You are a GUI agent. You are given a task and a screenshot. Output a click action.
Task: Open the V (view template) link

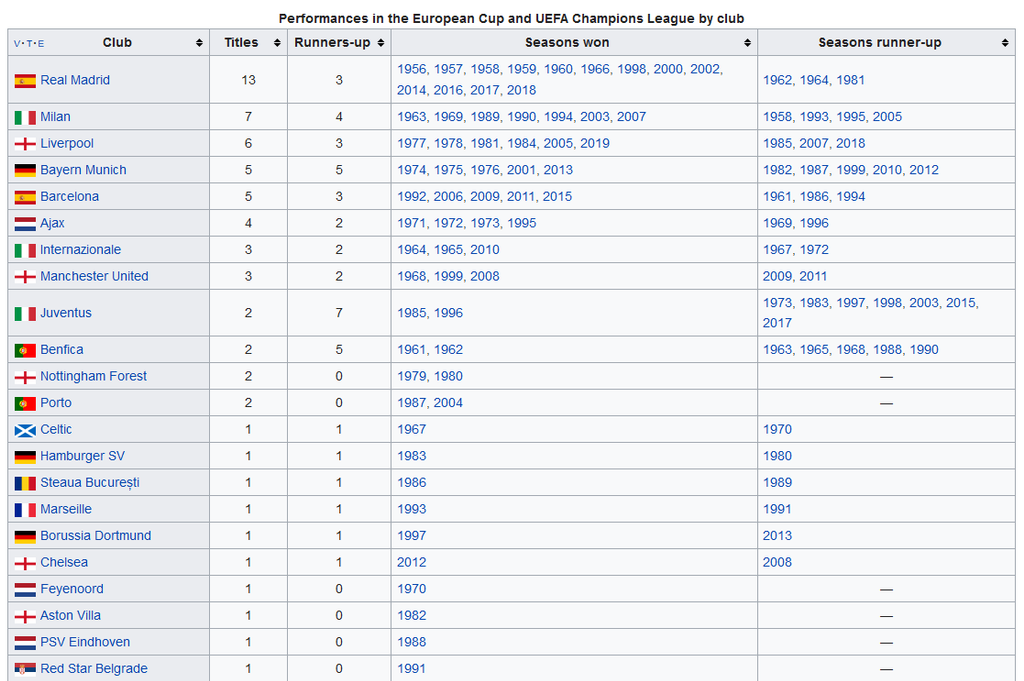pos(17,44)
